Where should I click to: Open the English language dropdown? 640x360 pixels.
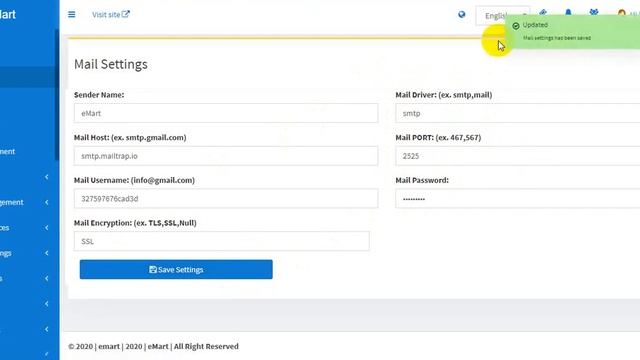click(502, 16)
